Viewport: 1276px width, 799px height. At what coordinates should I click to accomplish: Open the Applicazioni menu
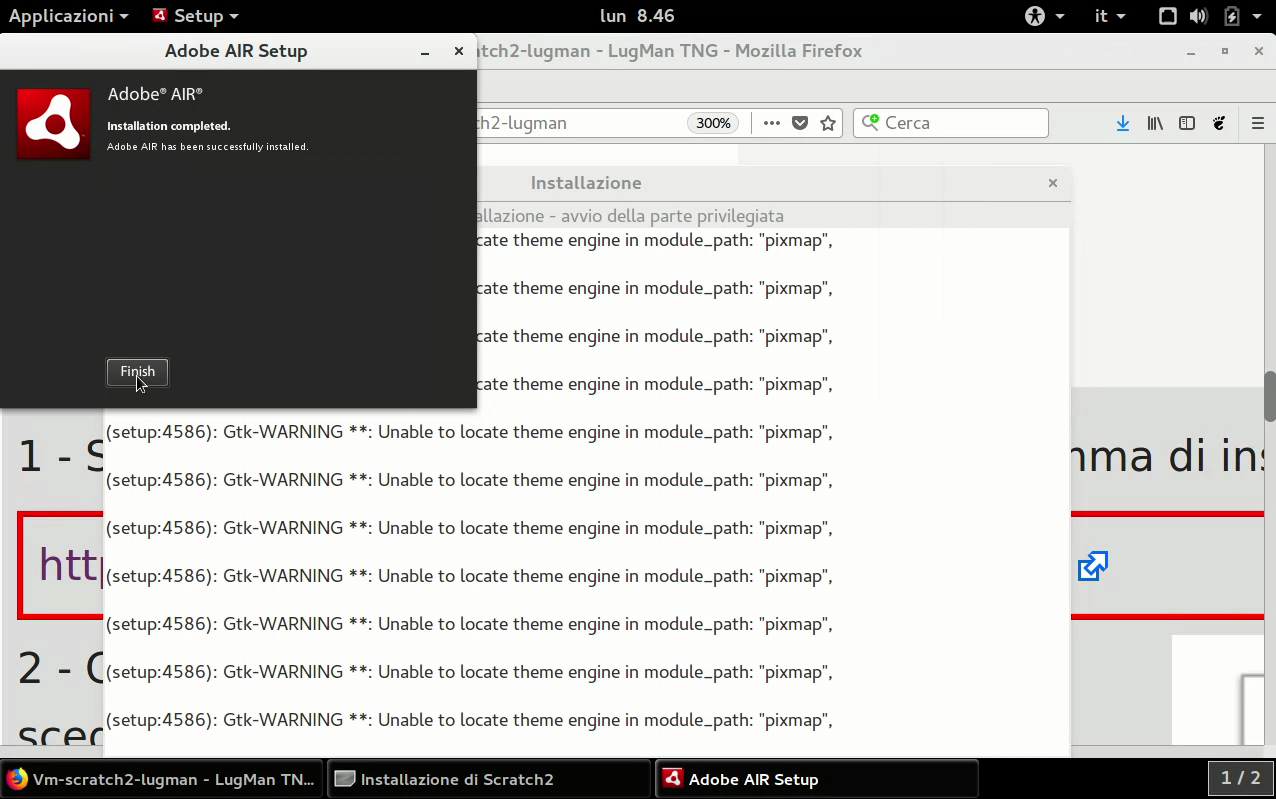coord(68,16)
